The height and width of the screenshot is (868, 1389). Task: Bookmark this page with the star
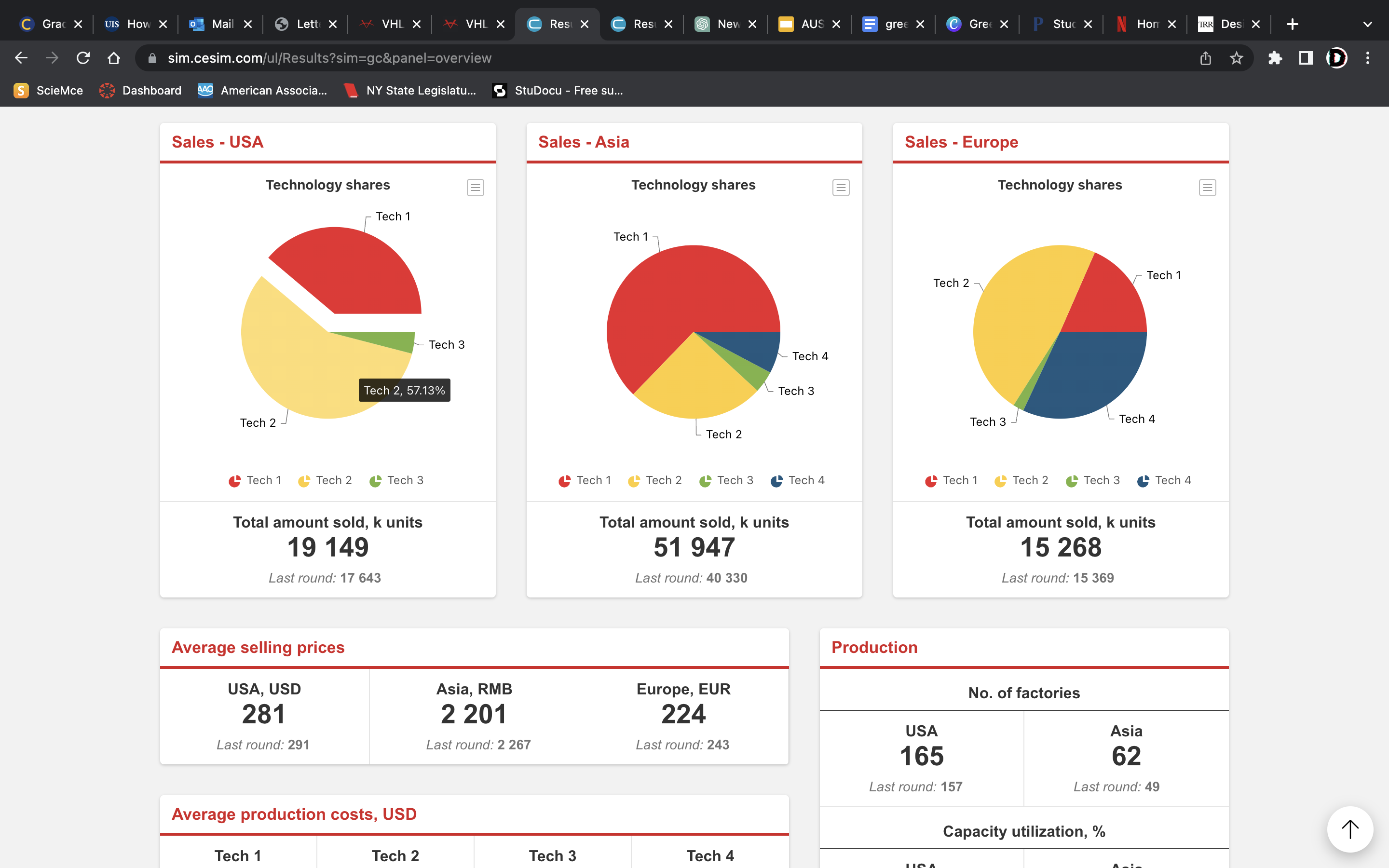[x=1236, y=58]
